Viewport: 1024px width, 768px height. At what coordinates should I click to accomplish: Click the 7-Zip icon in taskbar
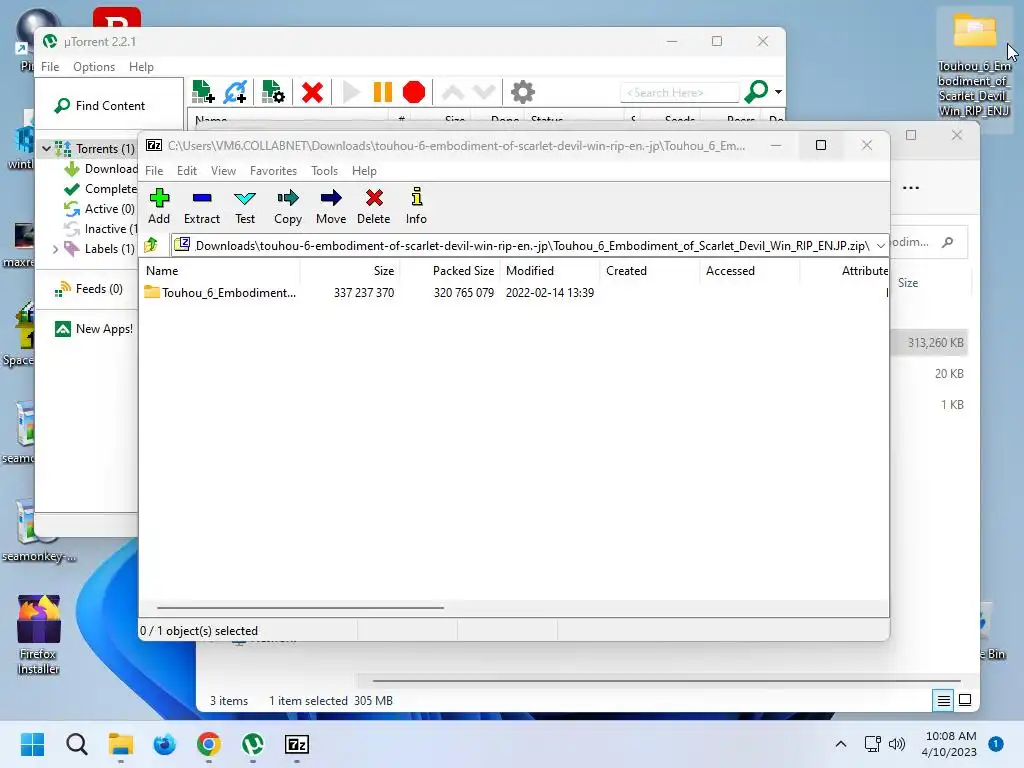[x=297, y=744]
